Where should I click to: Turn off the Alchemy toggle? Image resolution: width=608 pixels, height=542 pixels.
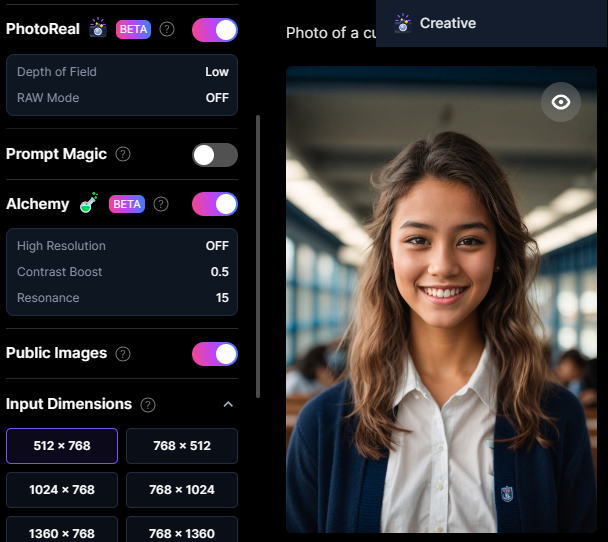[215, 204]
